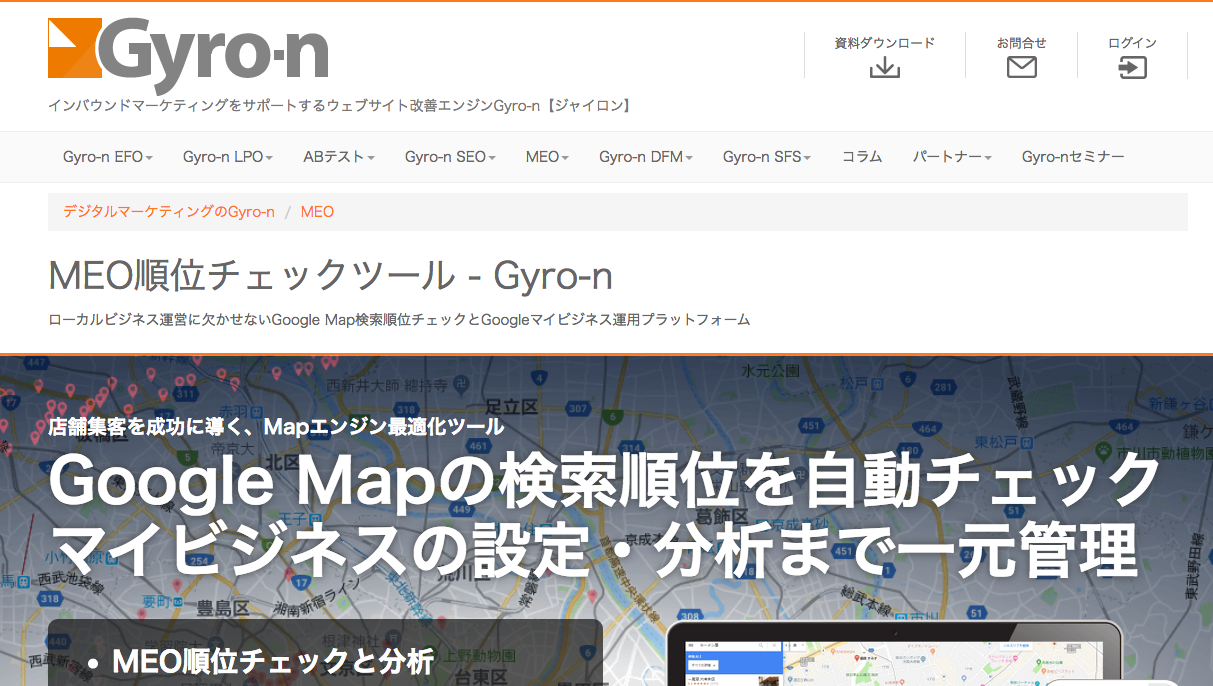The width and height of the screenshot is (1213, 686).
Task: Go to デジタルマーケティングのGyro-n breadcrumb link
Action: 169,212
